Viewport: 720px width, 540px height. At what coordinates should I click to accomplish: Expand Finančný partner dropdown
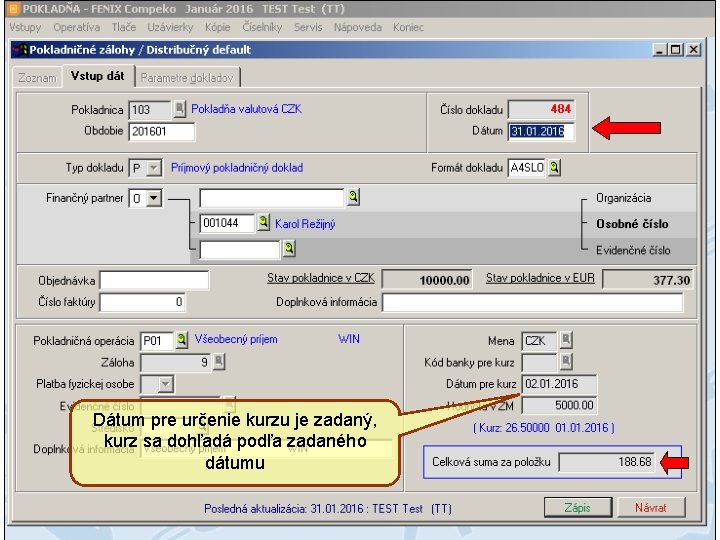click(x=154, y=198)
